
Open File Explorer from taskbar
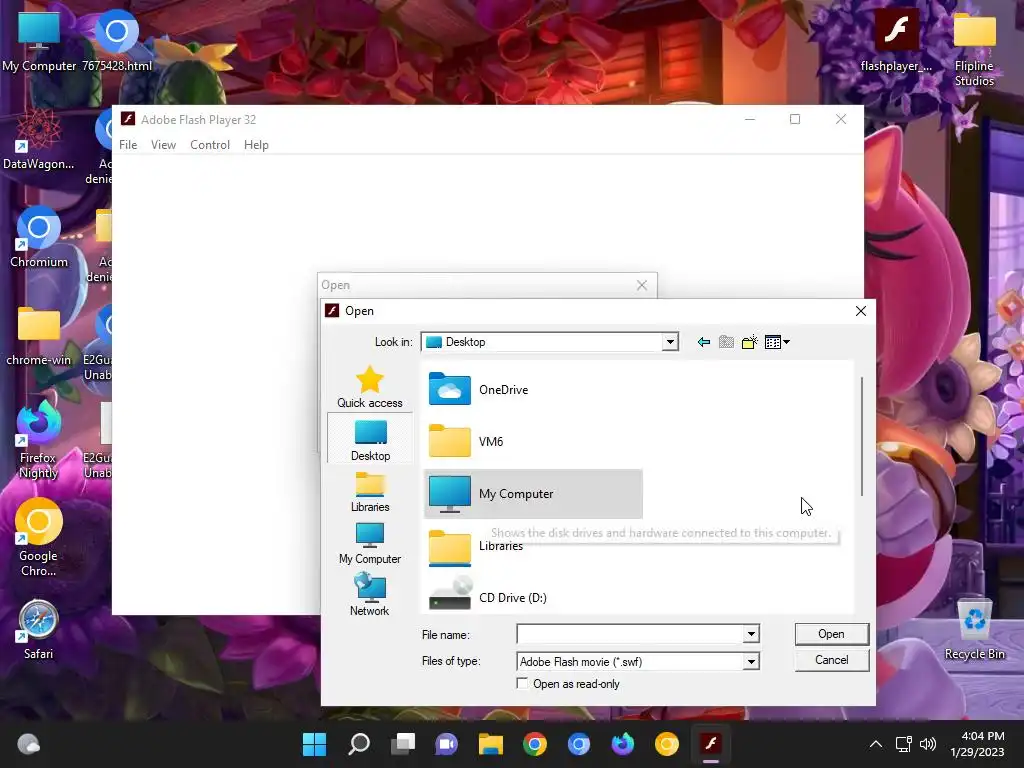pyautogui.click(x=490, y=744)
